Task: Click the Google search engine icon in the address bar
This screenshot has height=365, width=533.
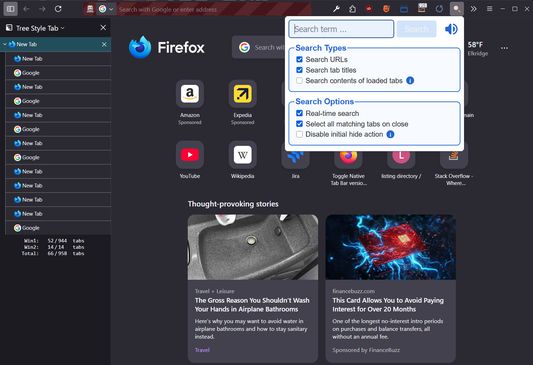Action: [x=102, y=9]
